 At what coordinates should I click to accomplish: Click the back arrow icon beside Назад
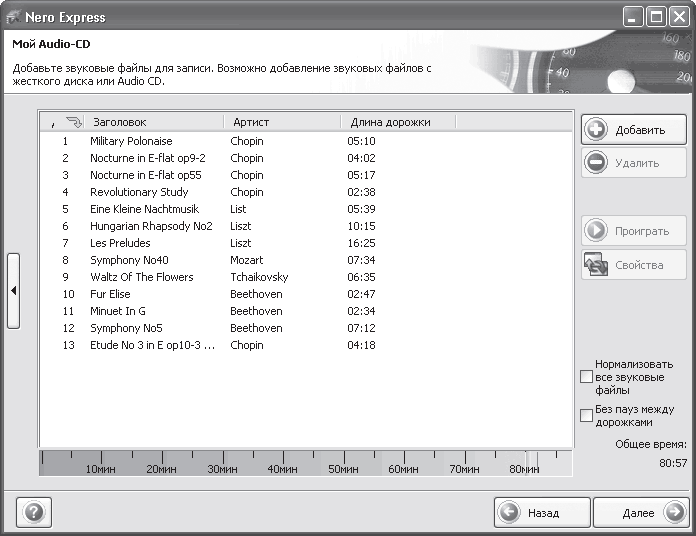[x=510, y=513]
